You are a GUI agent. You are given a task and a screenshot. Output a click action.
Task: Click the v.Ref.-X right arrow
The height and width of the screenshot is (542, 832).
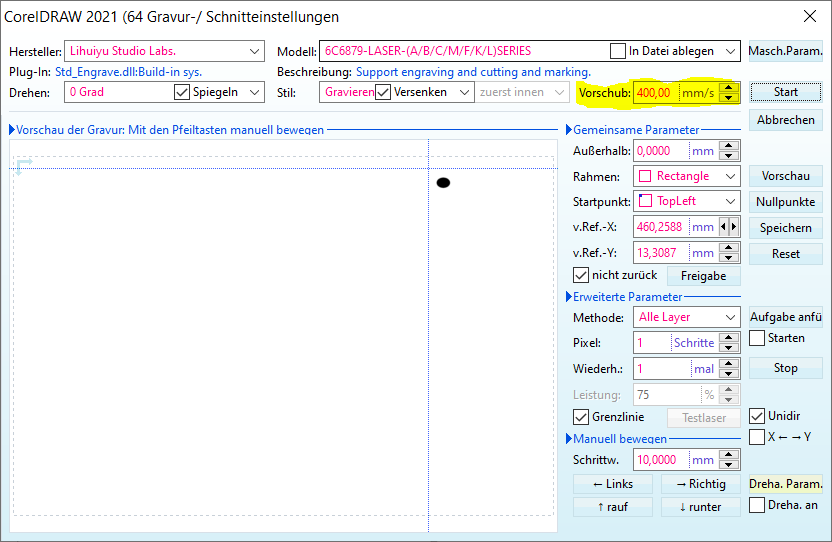pos(734,227)
